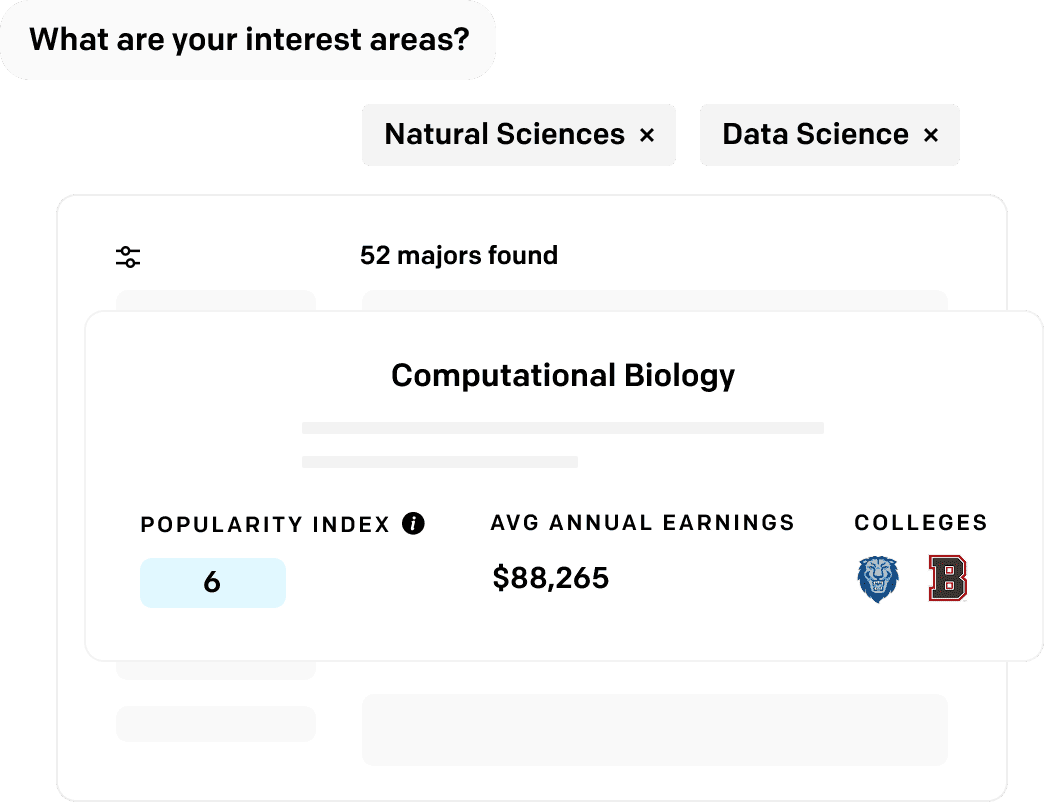This screenshot has height=802, width=1044.
Task: Remove the Natural Sciences tag
Action: pyautogui.click(x=647, y=136)
